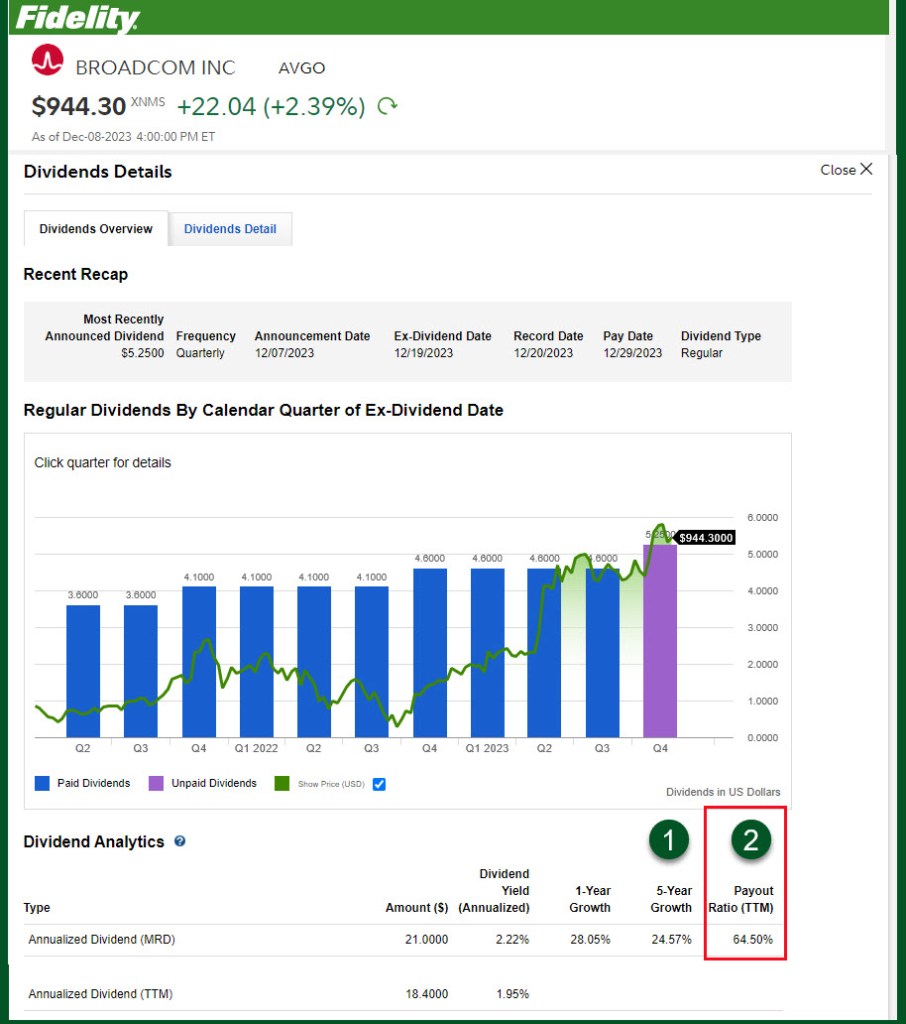
Task: Open the Dividend Analytics help icon
Action: point(180,842)
